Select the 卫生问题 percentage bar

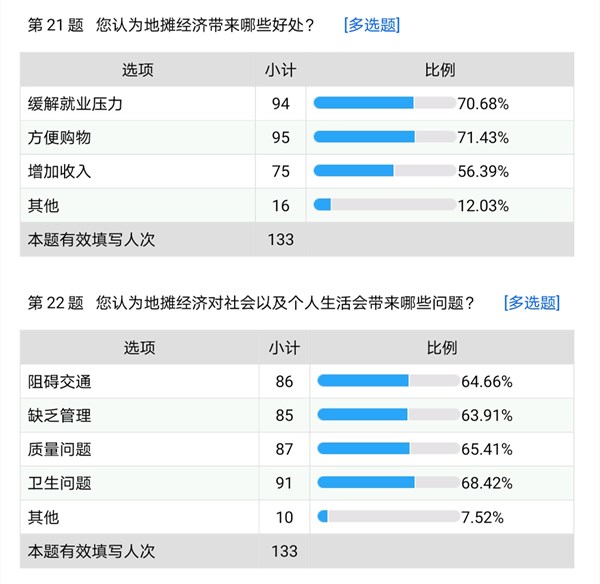pos(387,483)
